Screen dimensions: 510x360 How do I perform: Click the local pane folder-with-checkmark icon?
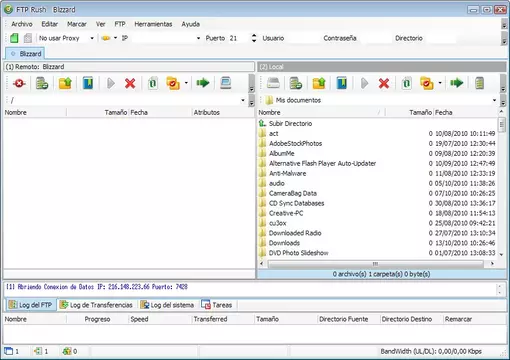427,83
